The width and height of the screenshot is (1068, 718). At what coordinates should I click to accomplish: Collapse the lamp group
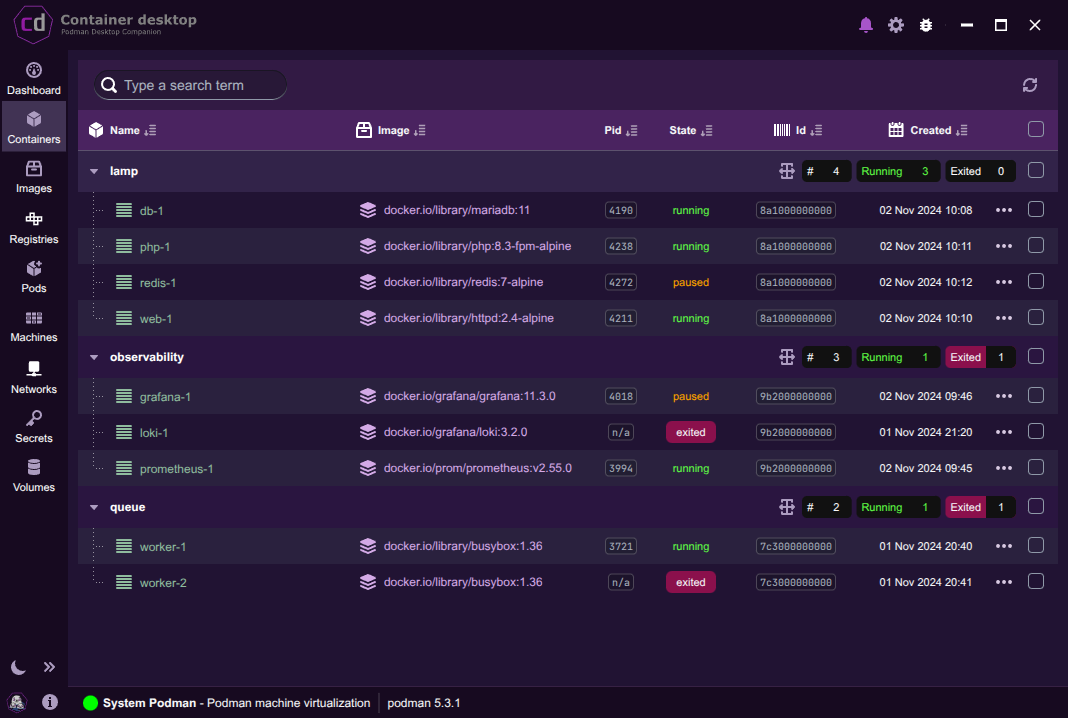click(x=94, y=172)
